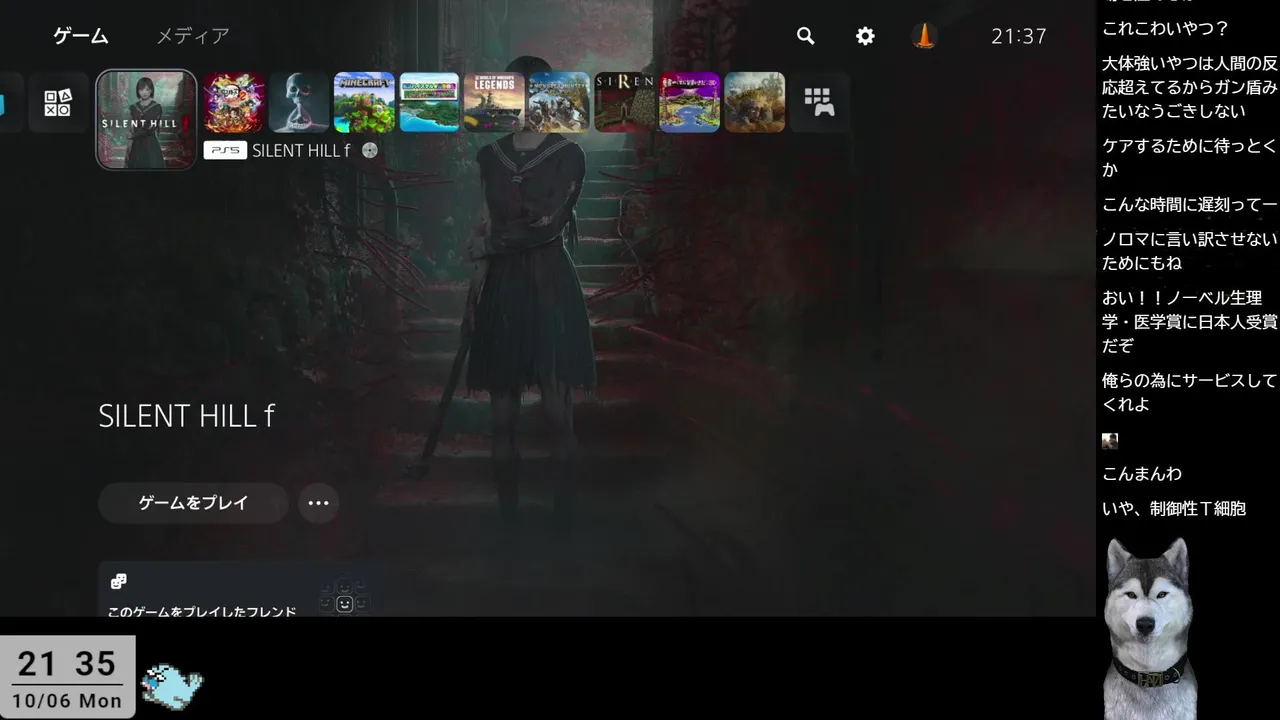Click the icon on the friends activity card
Screen dimensions: 1280x720
pyautogui.click(x=119, y=581)
